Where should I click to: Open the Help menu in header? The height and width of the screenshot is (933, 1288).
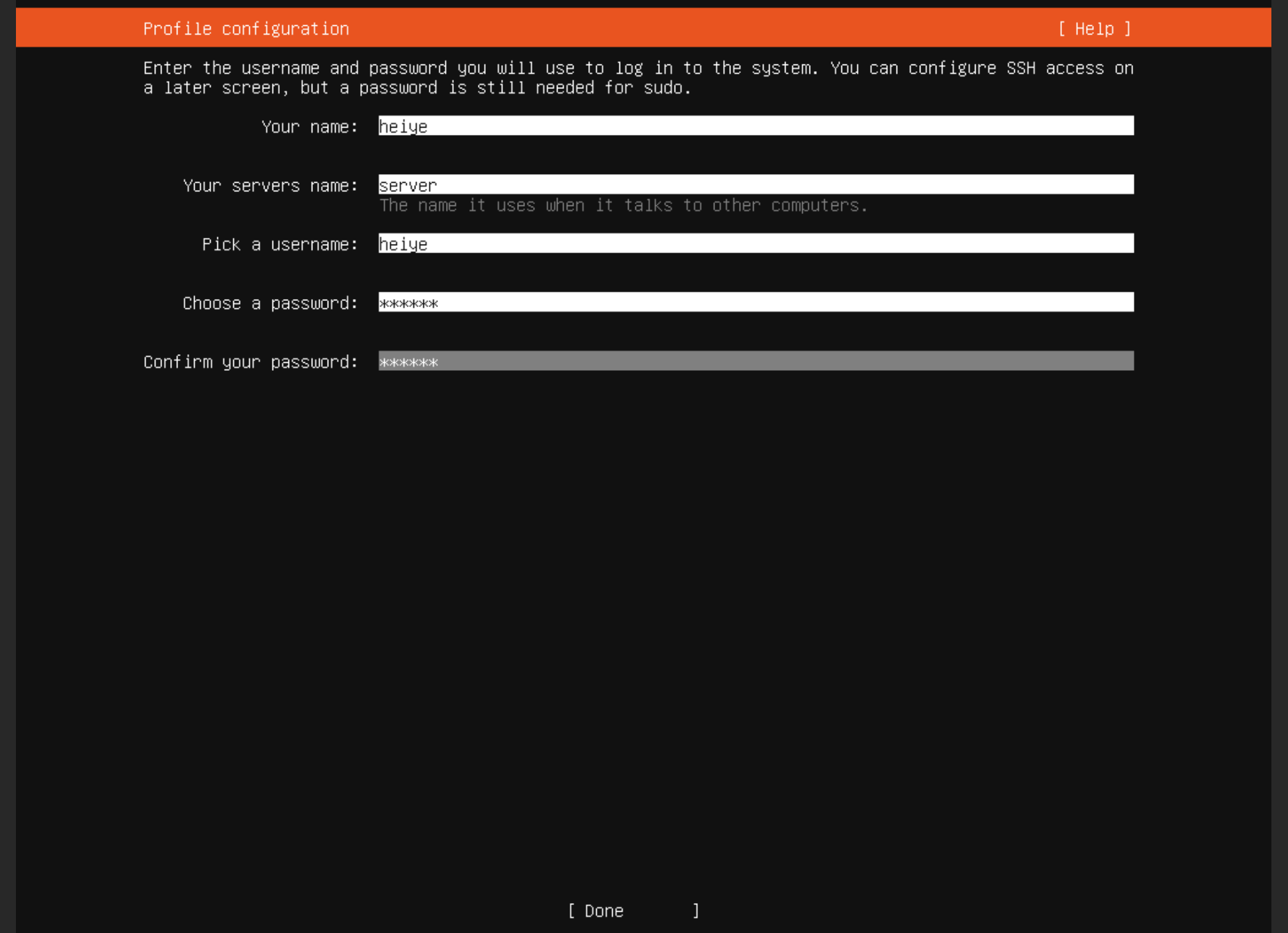pos(1094,29)
